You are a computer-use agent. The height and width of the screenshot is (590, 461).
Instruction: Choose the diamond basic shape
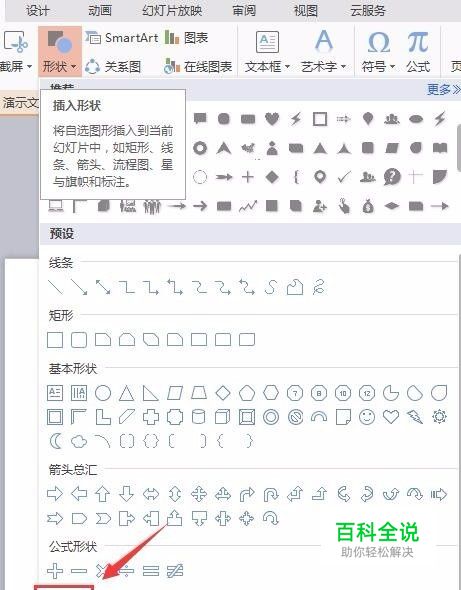tap(223, 393)
